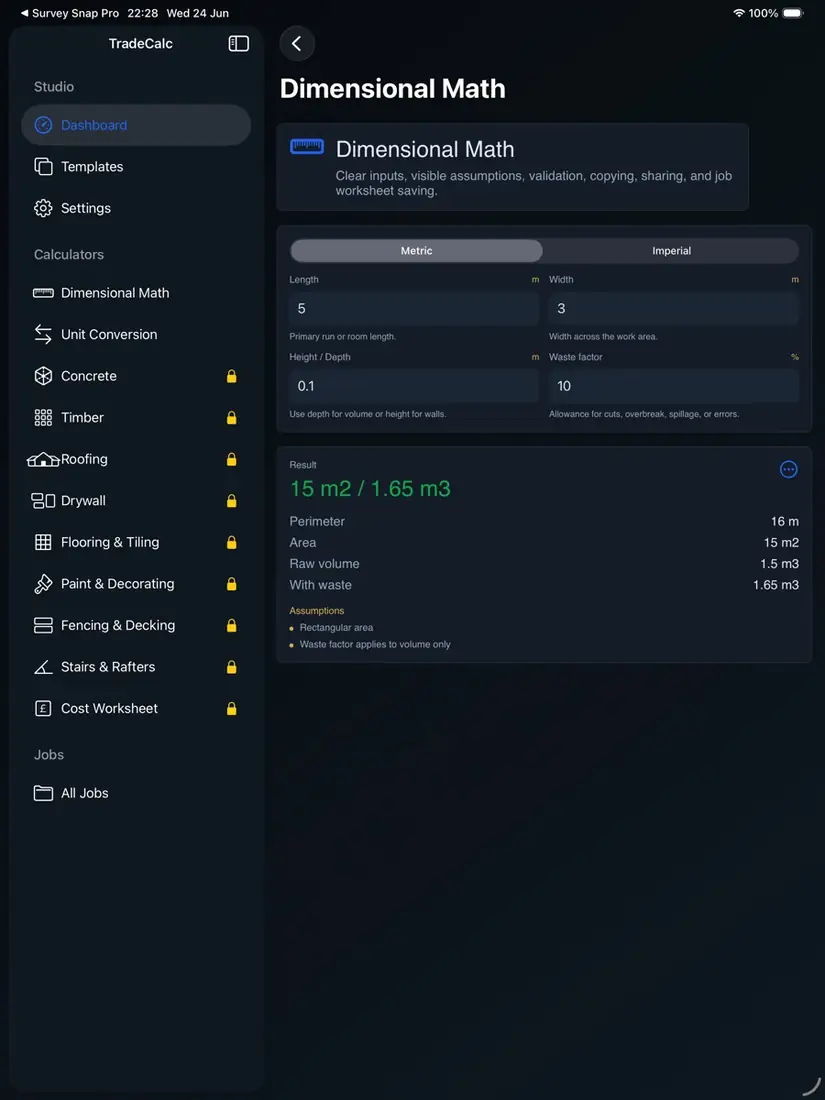Viewport: 825px width, 1100px height.
Task: Open the Flooring & Tiling calculator
Action: 136,542
